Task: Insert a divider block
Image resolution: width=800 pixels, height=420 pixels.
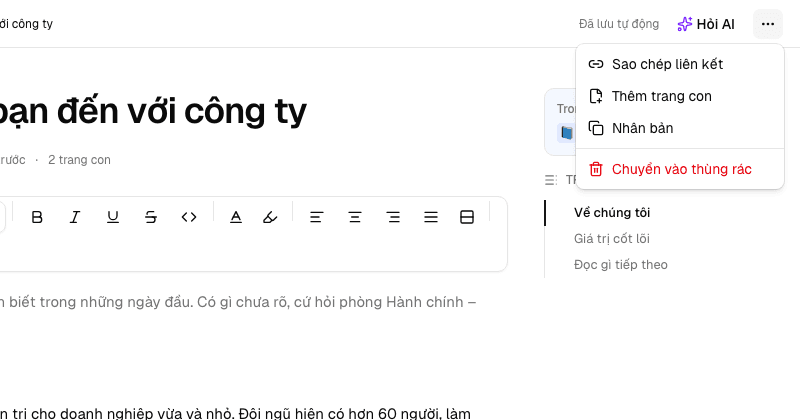Action: [467, 217]
